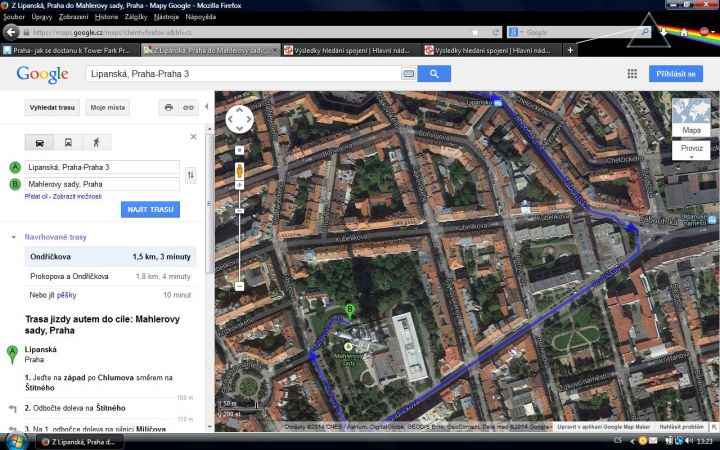Swap start and destination fields
The height and width of the screenshot is (450, 720).
(191, 175)
